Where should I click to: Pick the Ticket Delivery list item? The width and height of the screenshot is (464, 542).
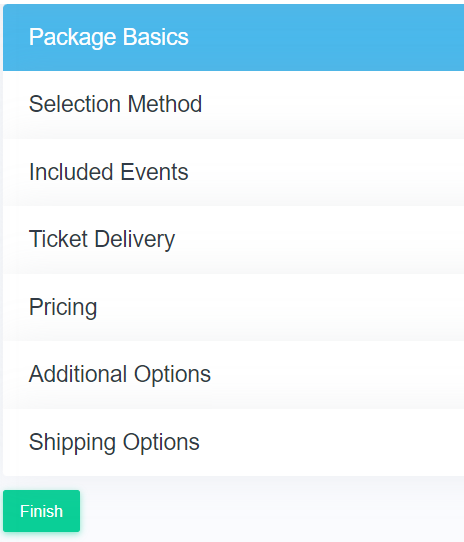tap(233, 240)
